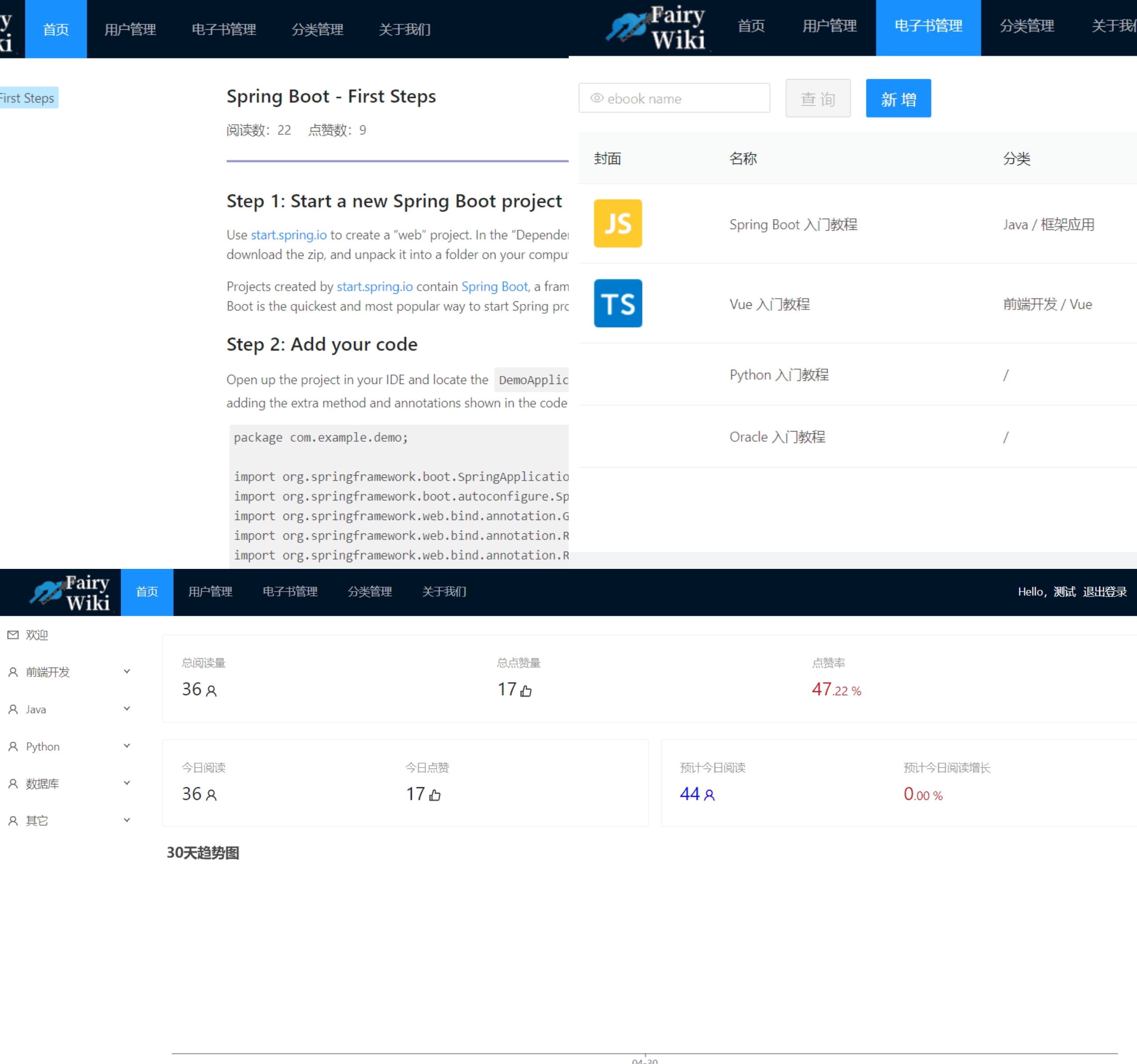The height and width of the screenshot is (1064, 1137).
Task: Click the TS cover of Vue 入门教程
Action: click(617, 304)
